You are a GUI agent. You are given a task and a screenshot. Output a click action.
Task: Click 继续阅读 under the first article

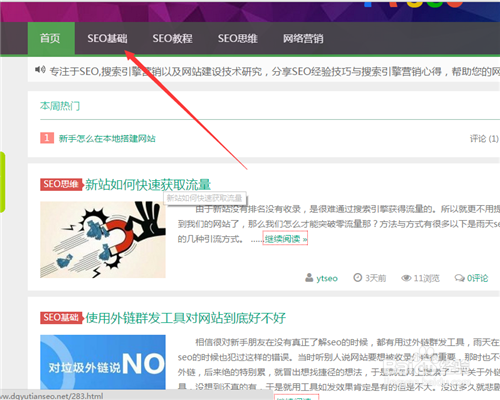tap(285, 239)
